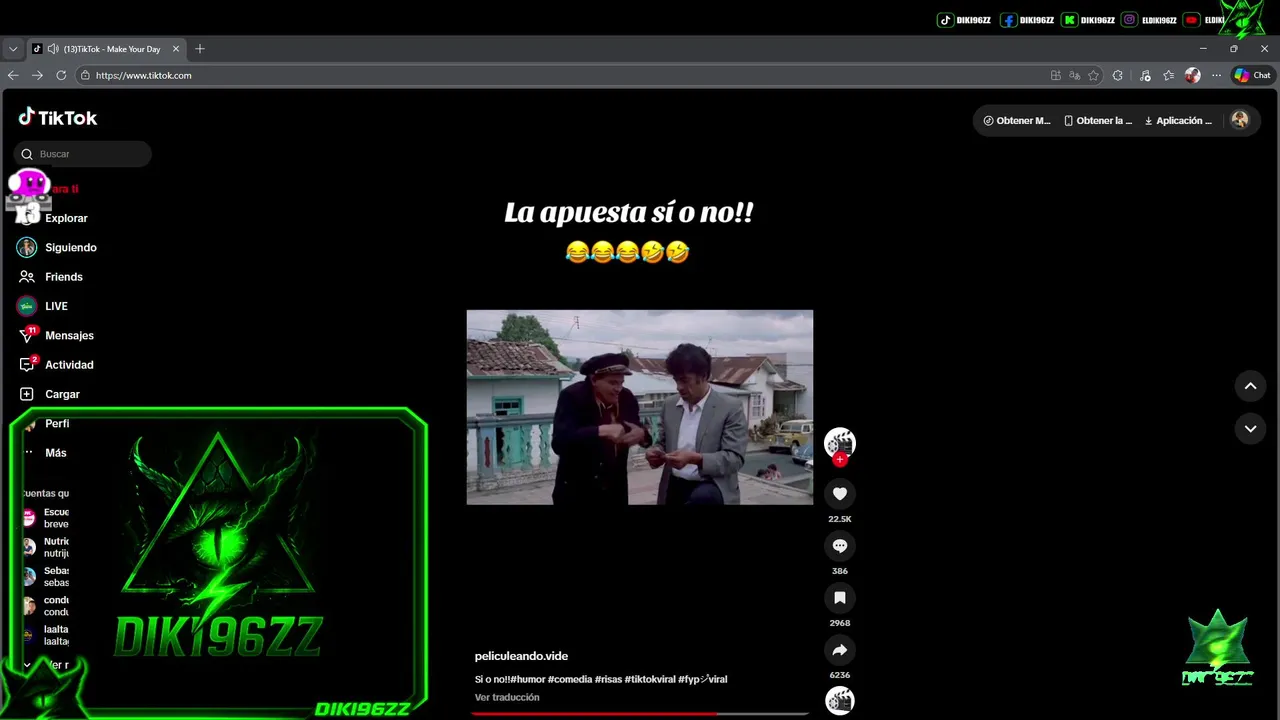Open comments via the speech bubble icon

click(x=840, y=546)
